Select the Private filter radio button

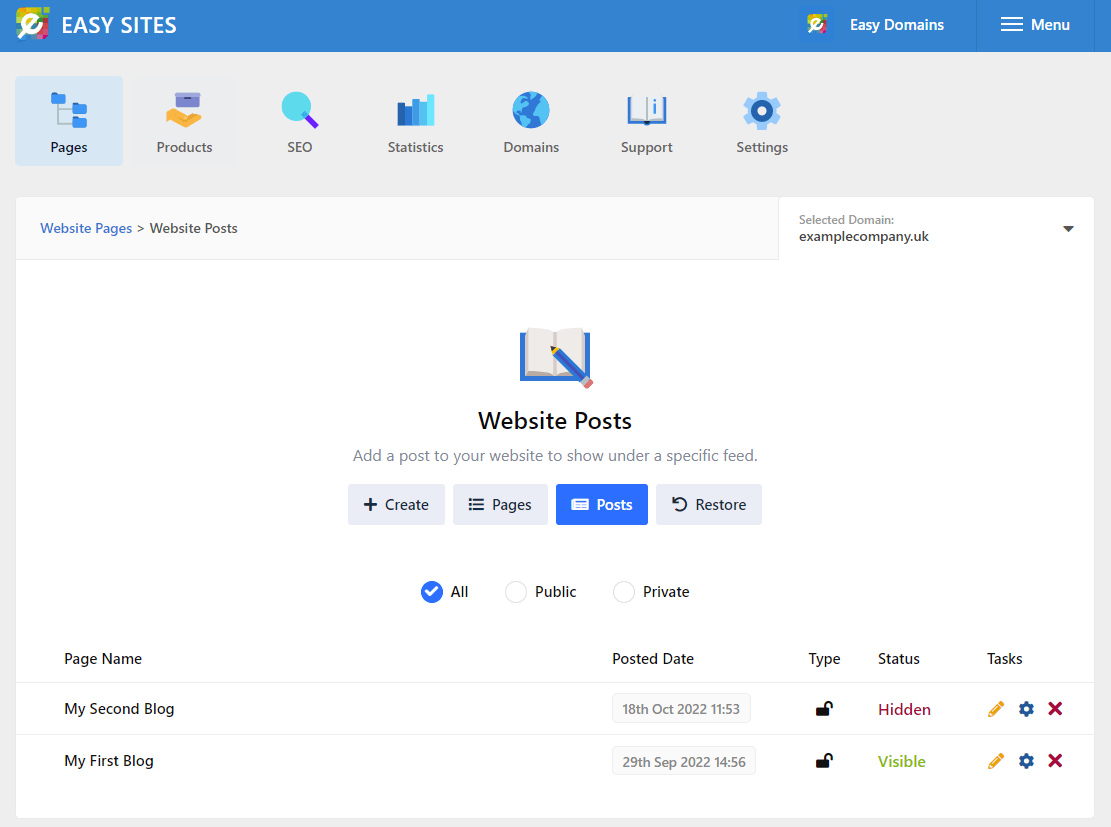(x=624, y=592)
